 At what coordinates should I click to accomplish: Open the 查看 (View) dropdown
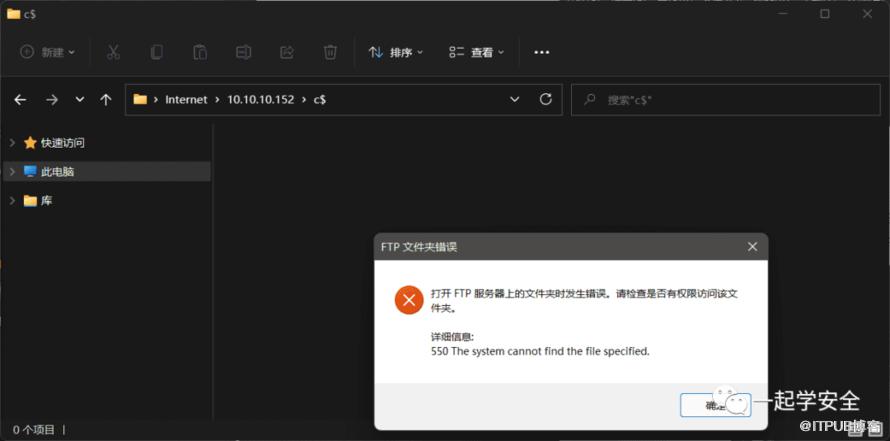pyautogui.click(x=476, y=52)
